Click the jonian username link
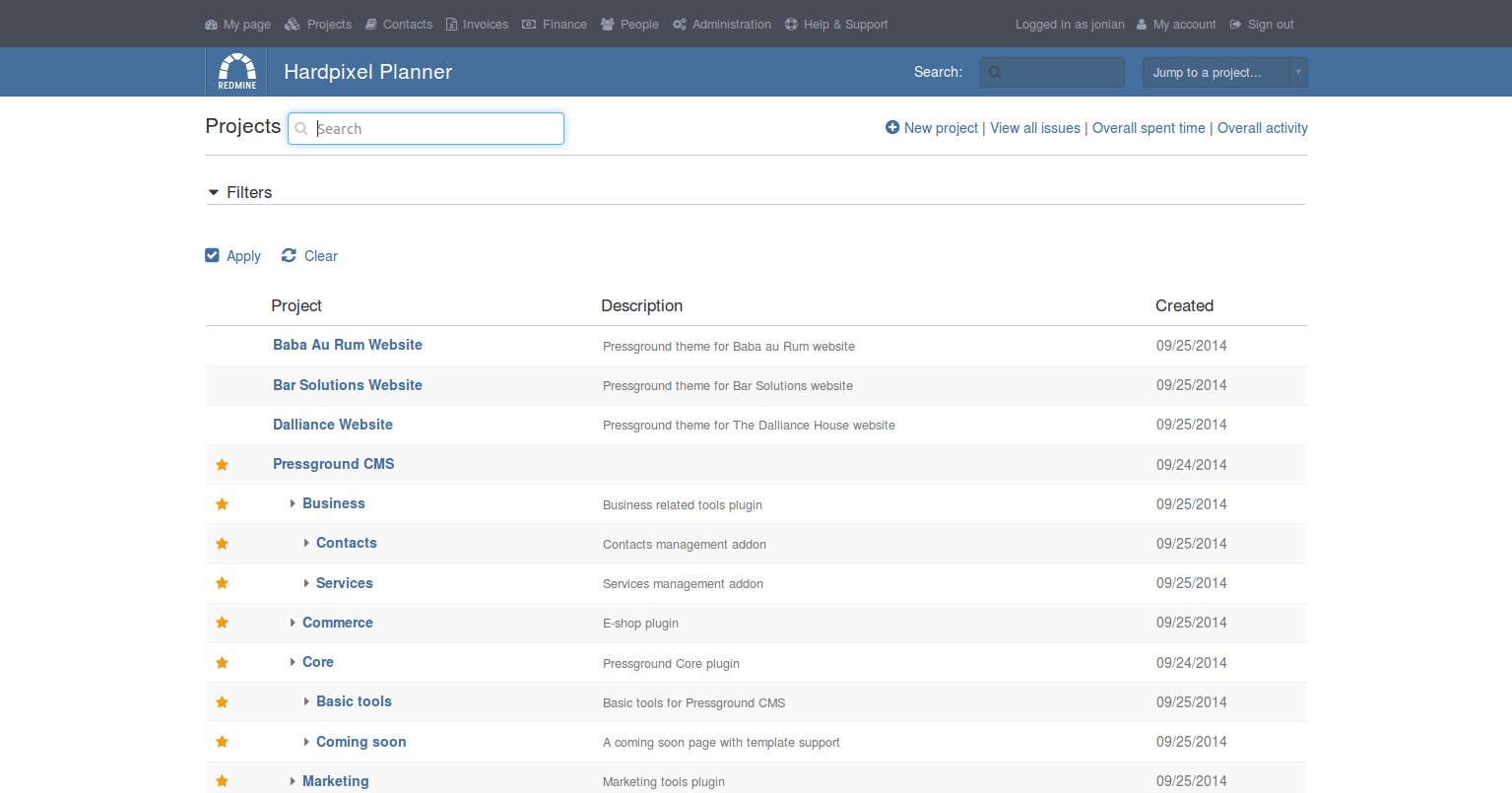1512x793 pixels. coord(1108,25)
